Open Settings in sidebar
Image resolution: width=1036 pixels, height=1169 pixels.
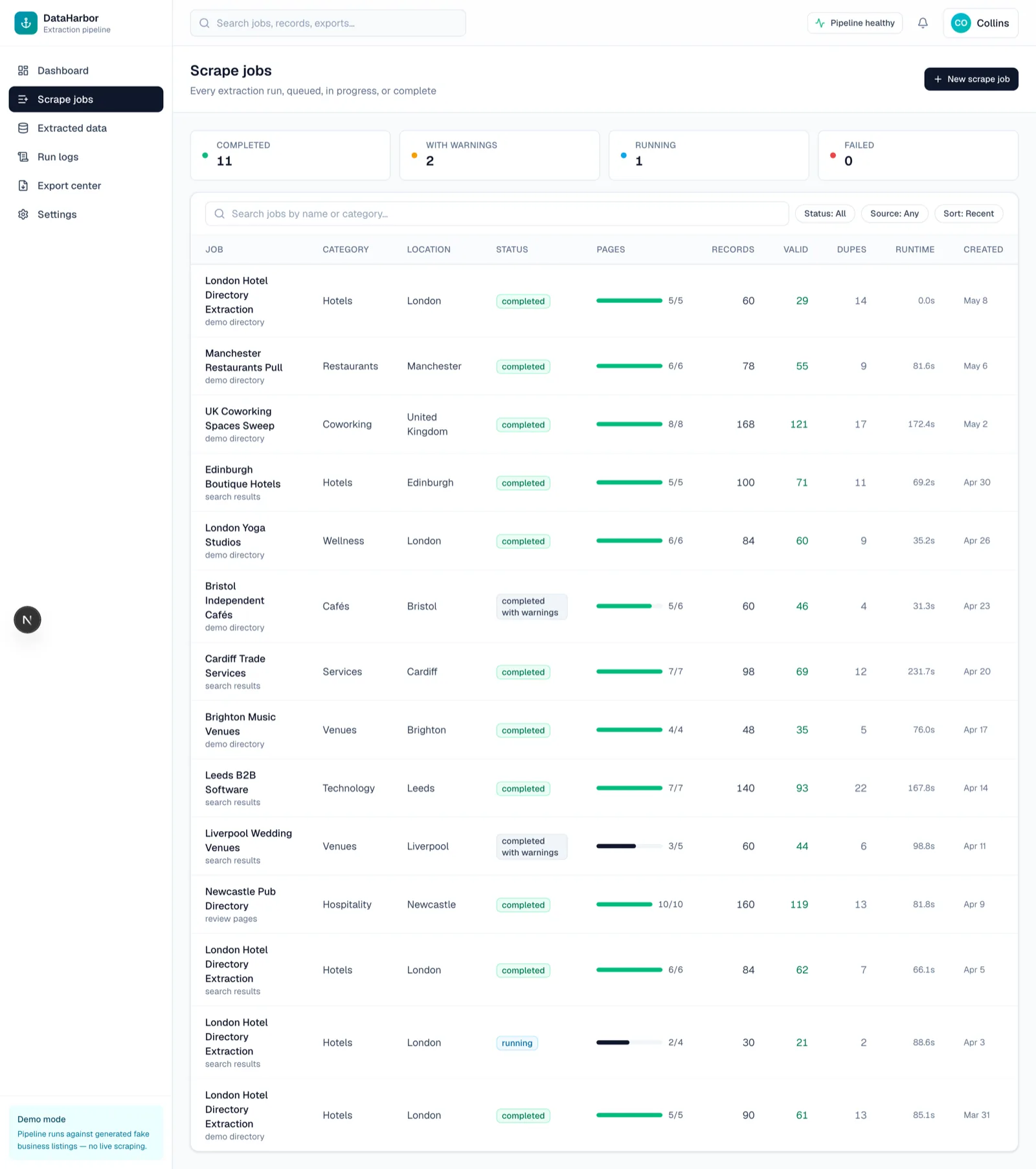click(x=86, y=214)
